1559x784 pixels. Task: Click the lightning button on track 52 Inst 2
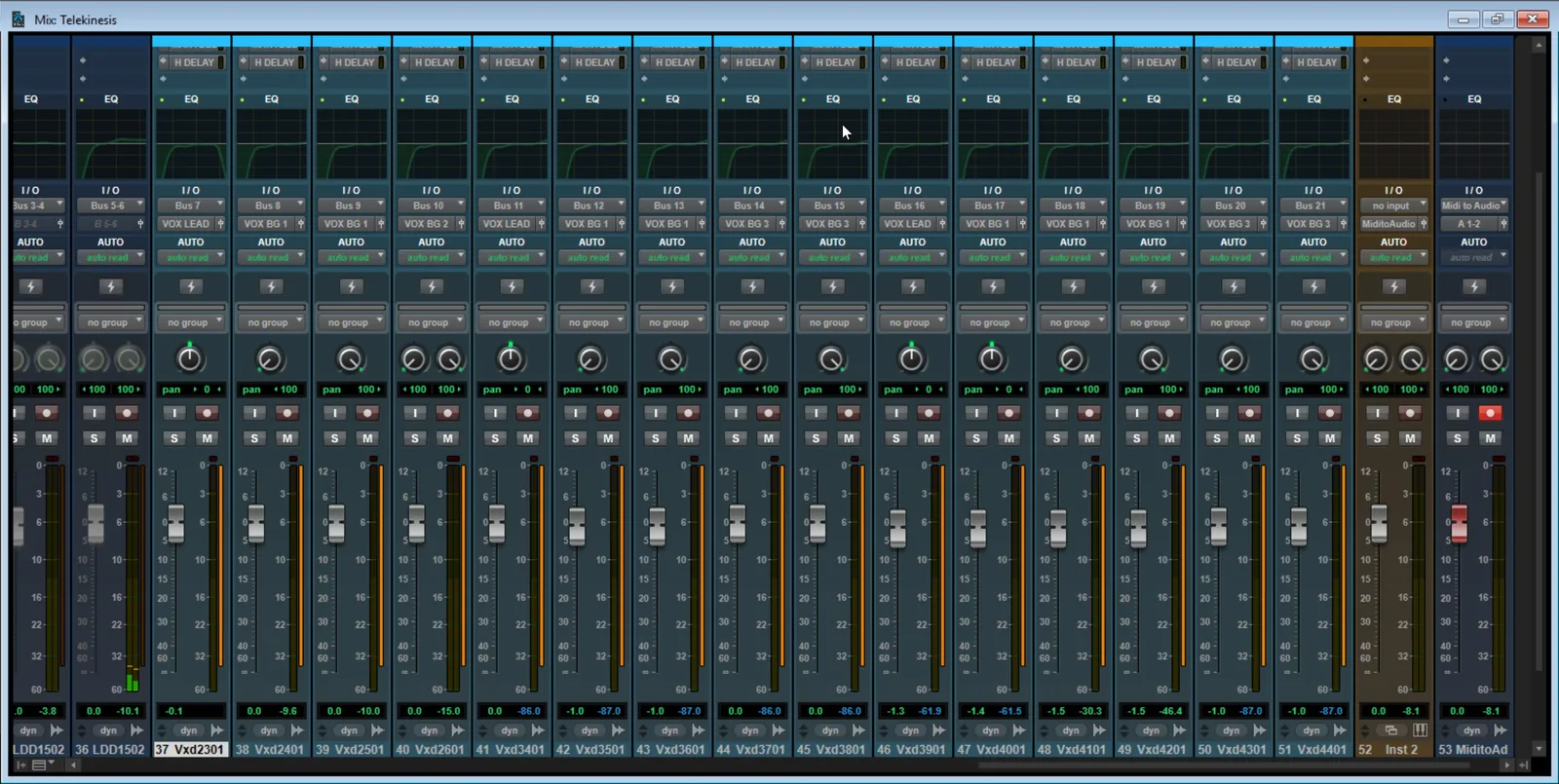[1394, 286]
